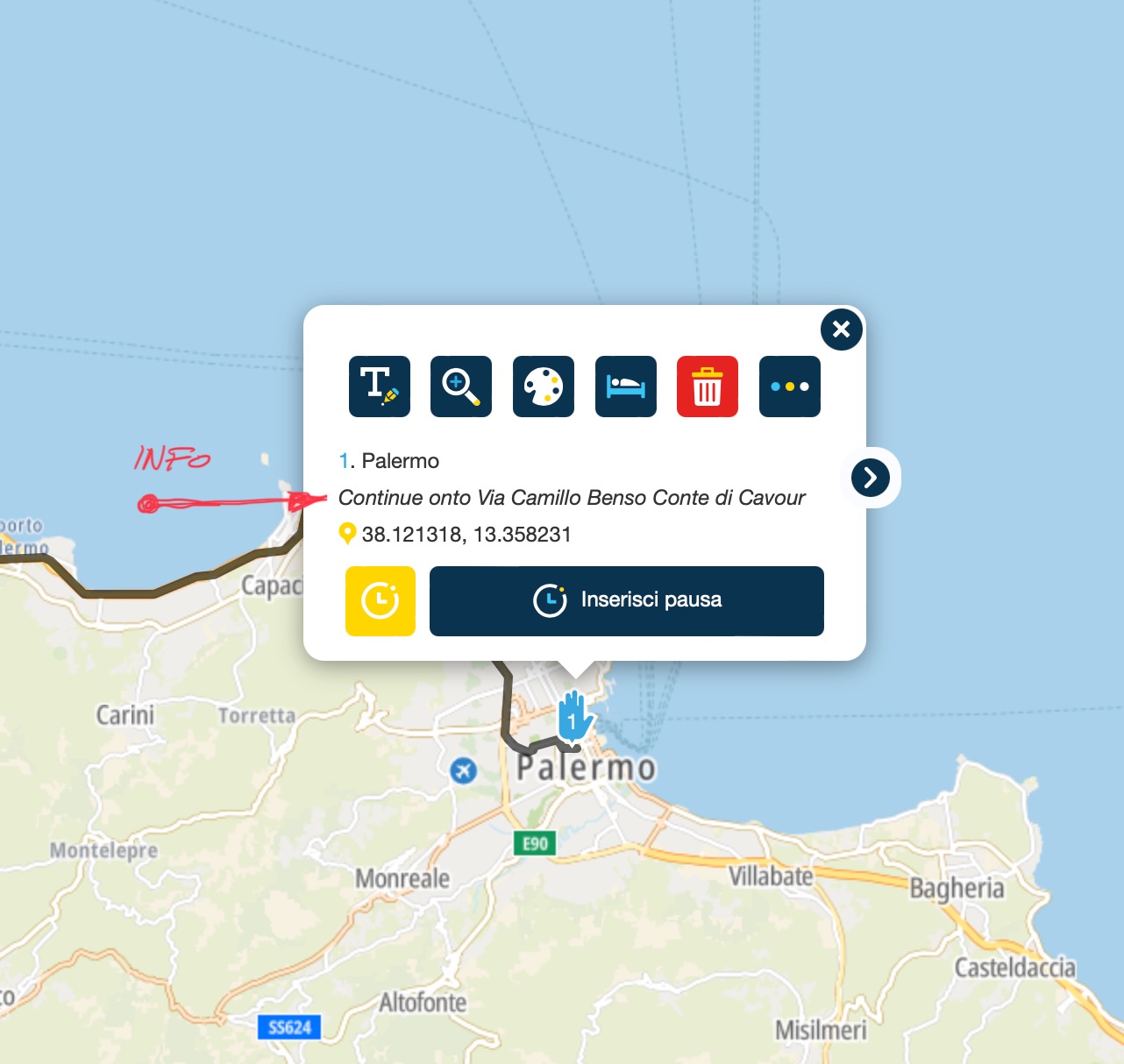This screenshot has width=1124, height=1064.
Task: Close the Palermo popup
Action: tap(842, 330)
